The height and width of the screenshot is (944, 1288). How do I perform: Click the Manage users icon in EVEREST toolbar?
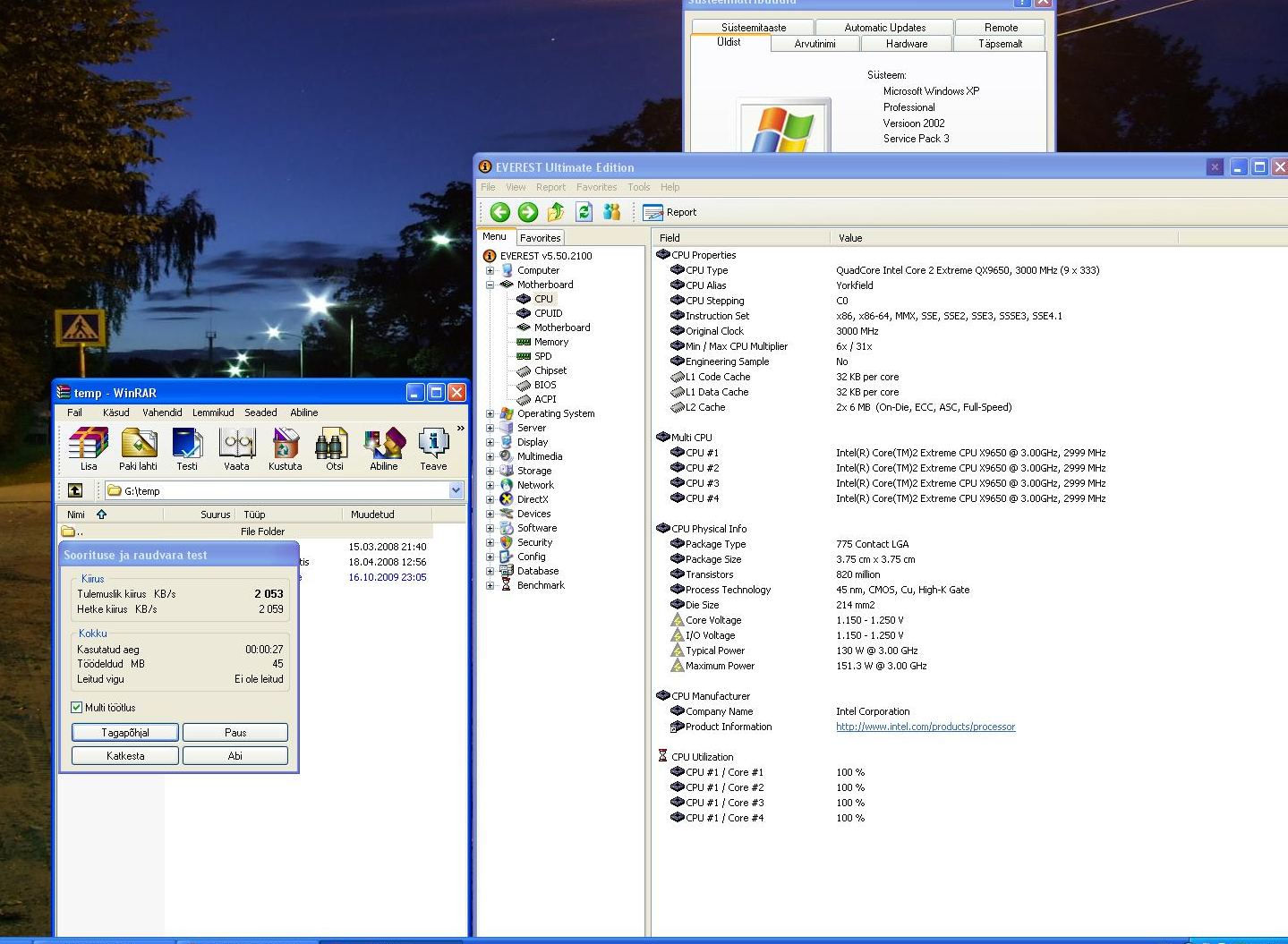[x=612, y=212]
